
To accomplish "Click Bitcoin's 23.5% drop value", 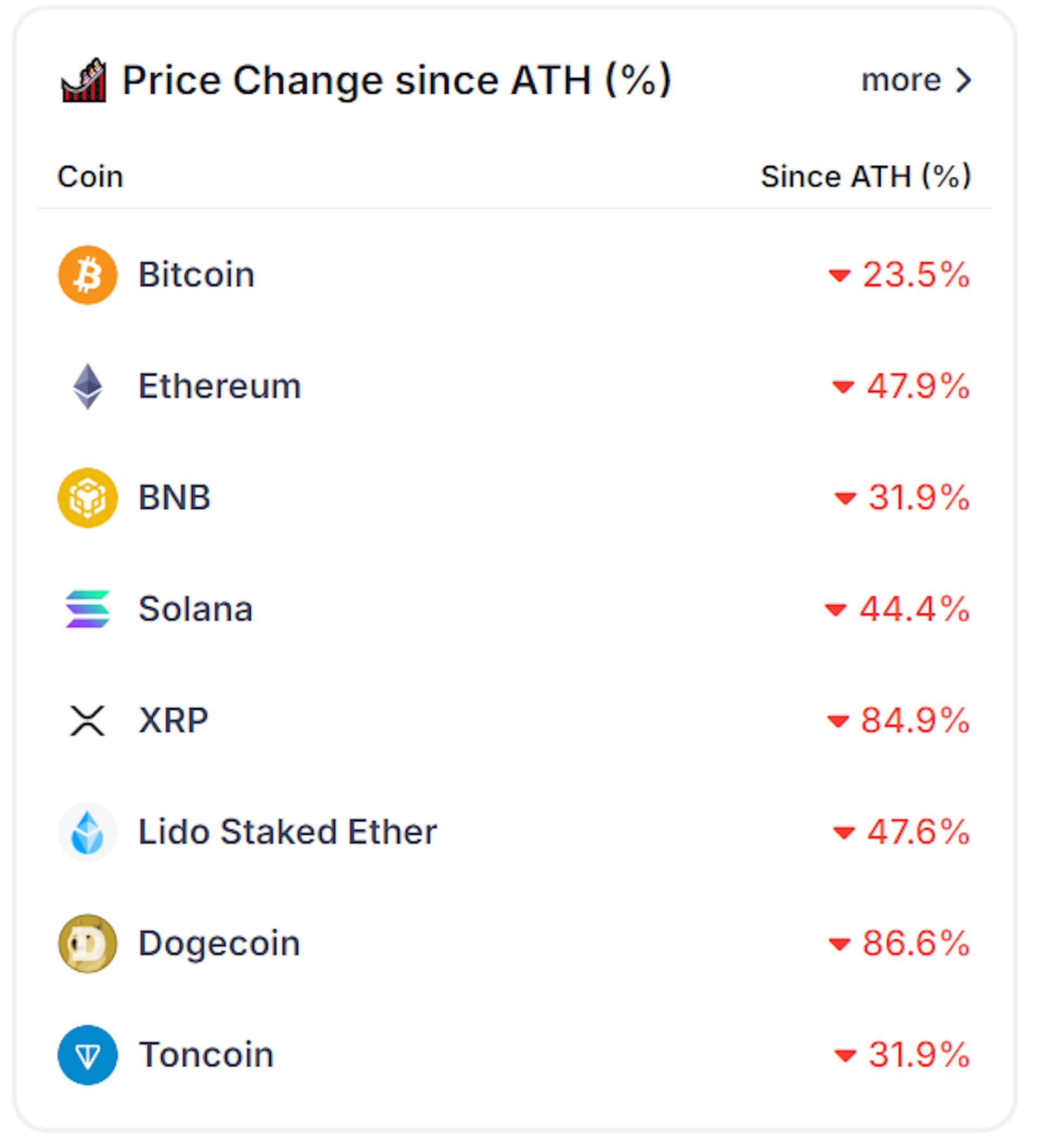I will (x=915, y=275).
